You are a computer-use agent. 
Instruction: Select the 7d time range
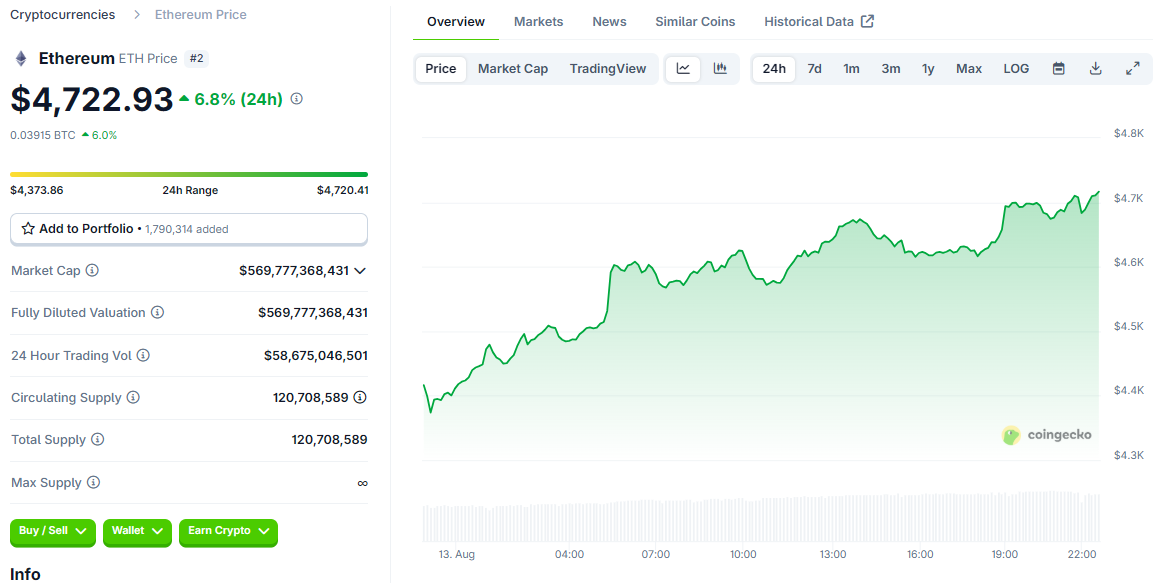click(815, 69)
